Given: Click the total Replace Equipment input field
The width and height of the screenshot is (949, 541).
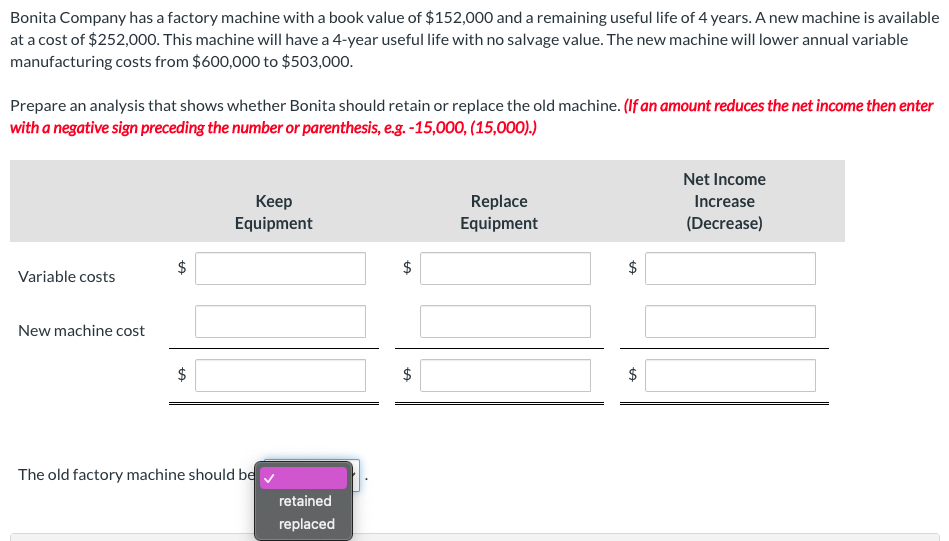Looking at the screenshot, I should tap(505, 376).
